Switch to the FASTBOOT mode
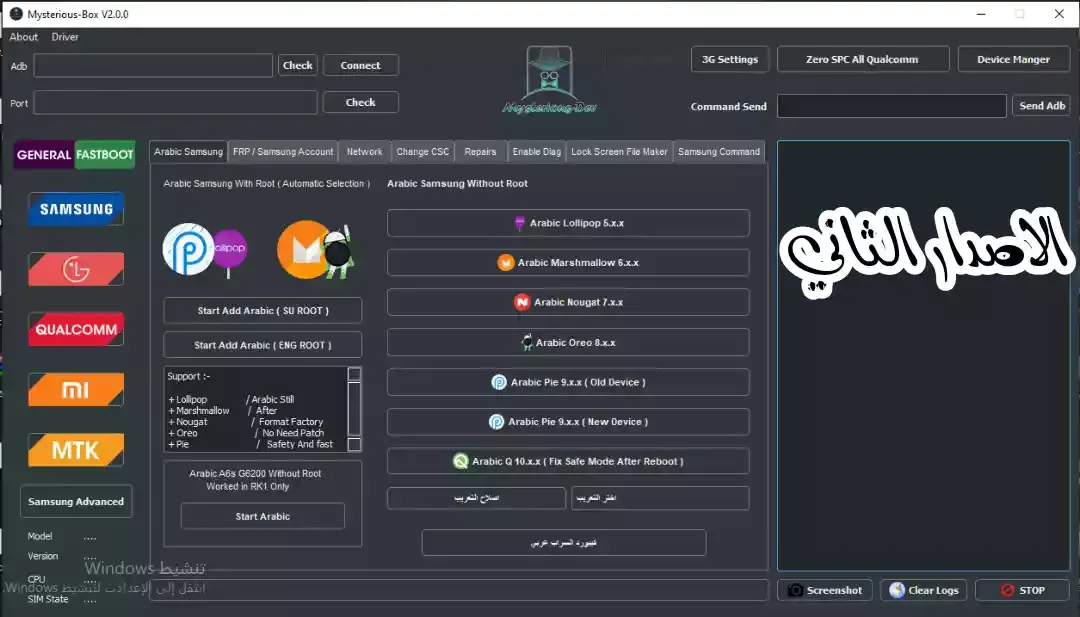Image resolution: width=1080 pixels, height=617 pixels. [x=105, y=155]
